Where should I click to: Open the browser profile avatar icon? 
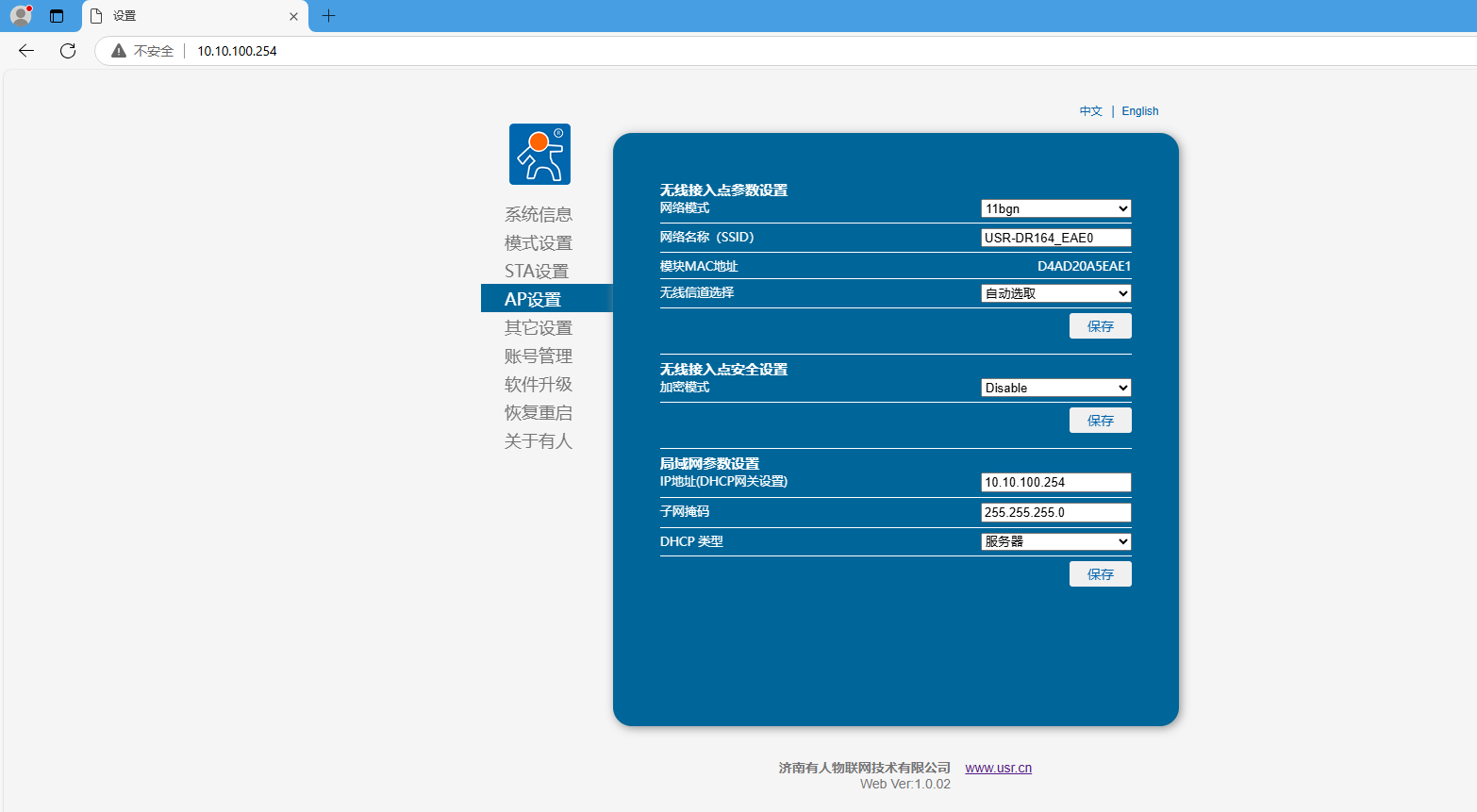pos(21,16)
